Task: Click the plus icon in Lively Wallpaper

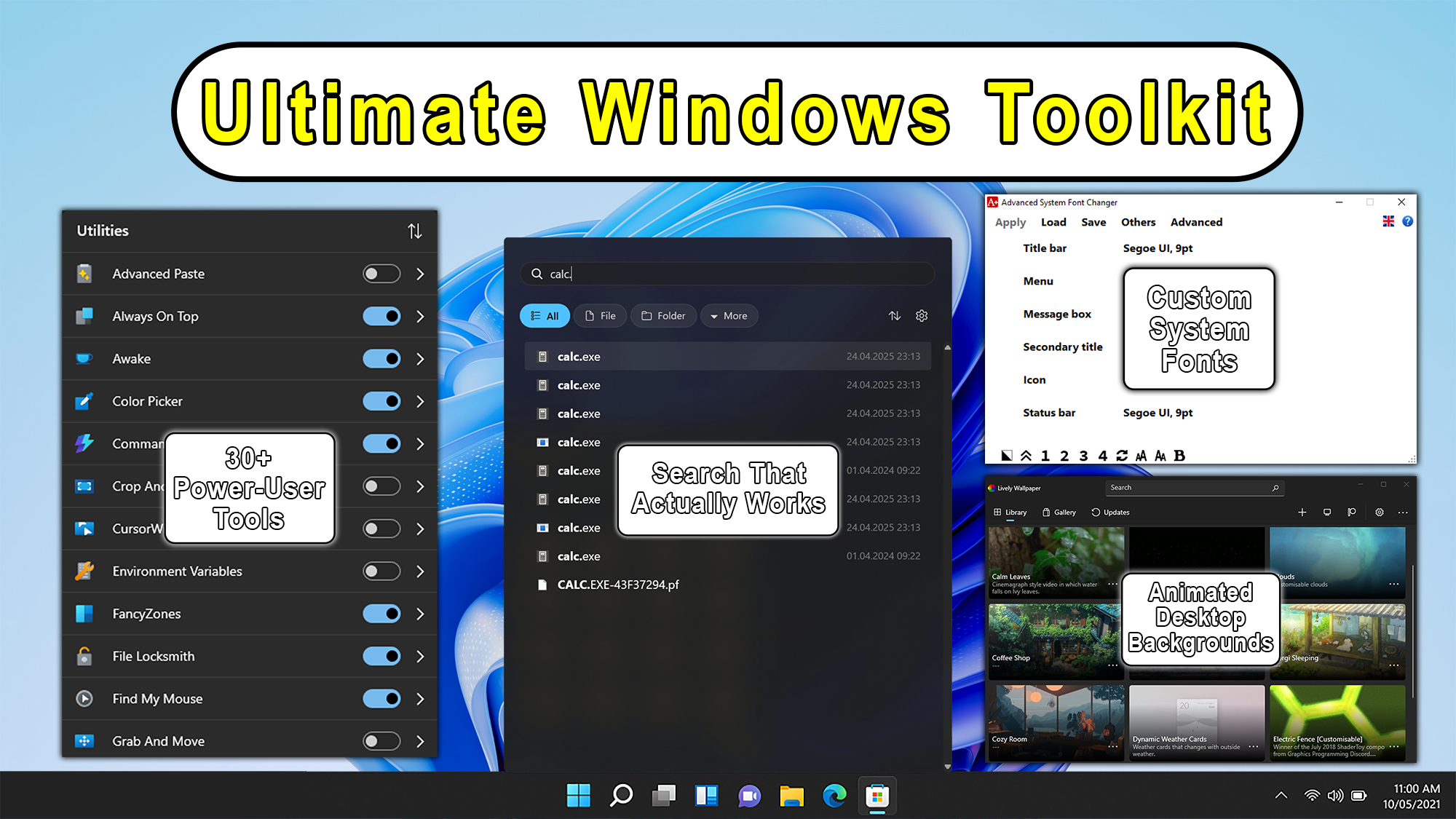Action: pos(1302,513)
